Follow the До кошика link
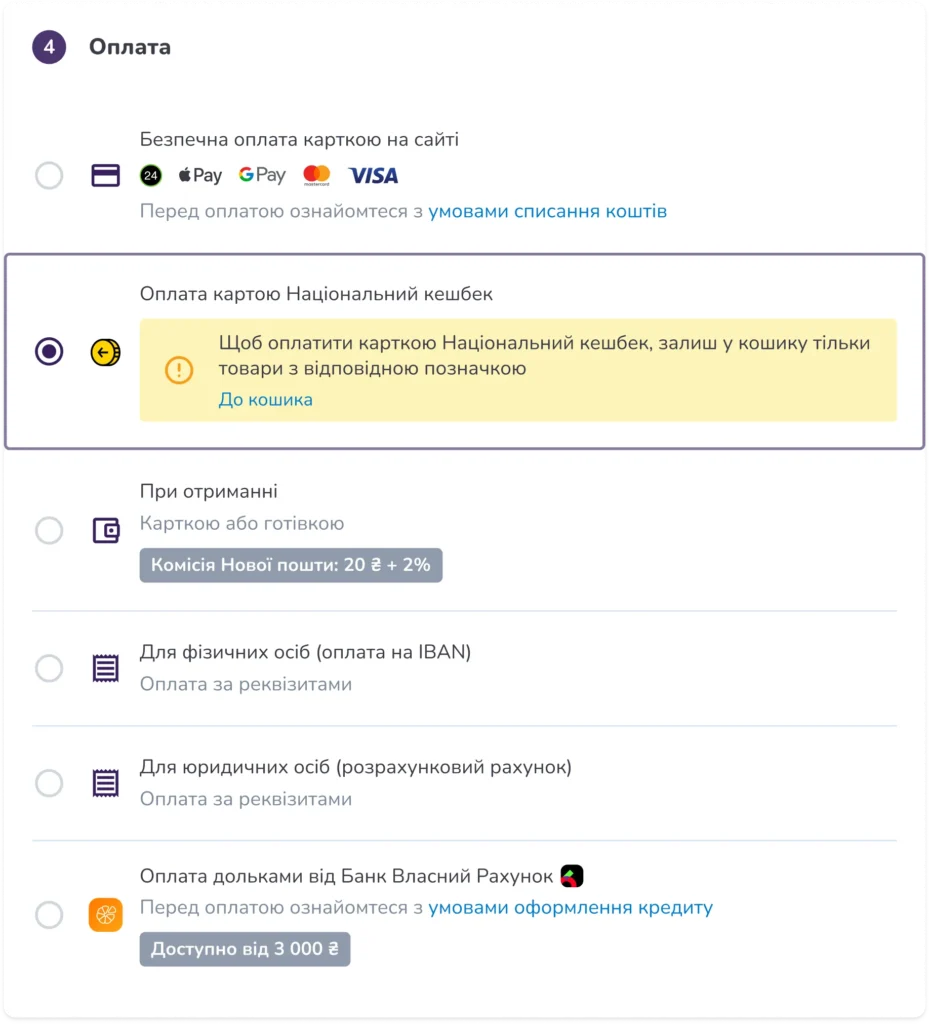 [266, 400]
